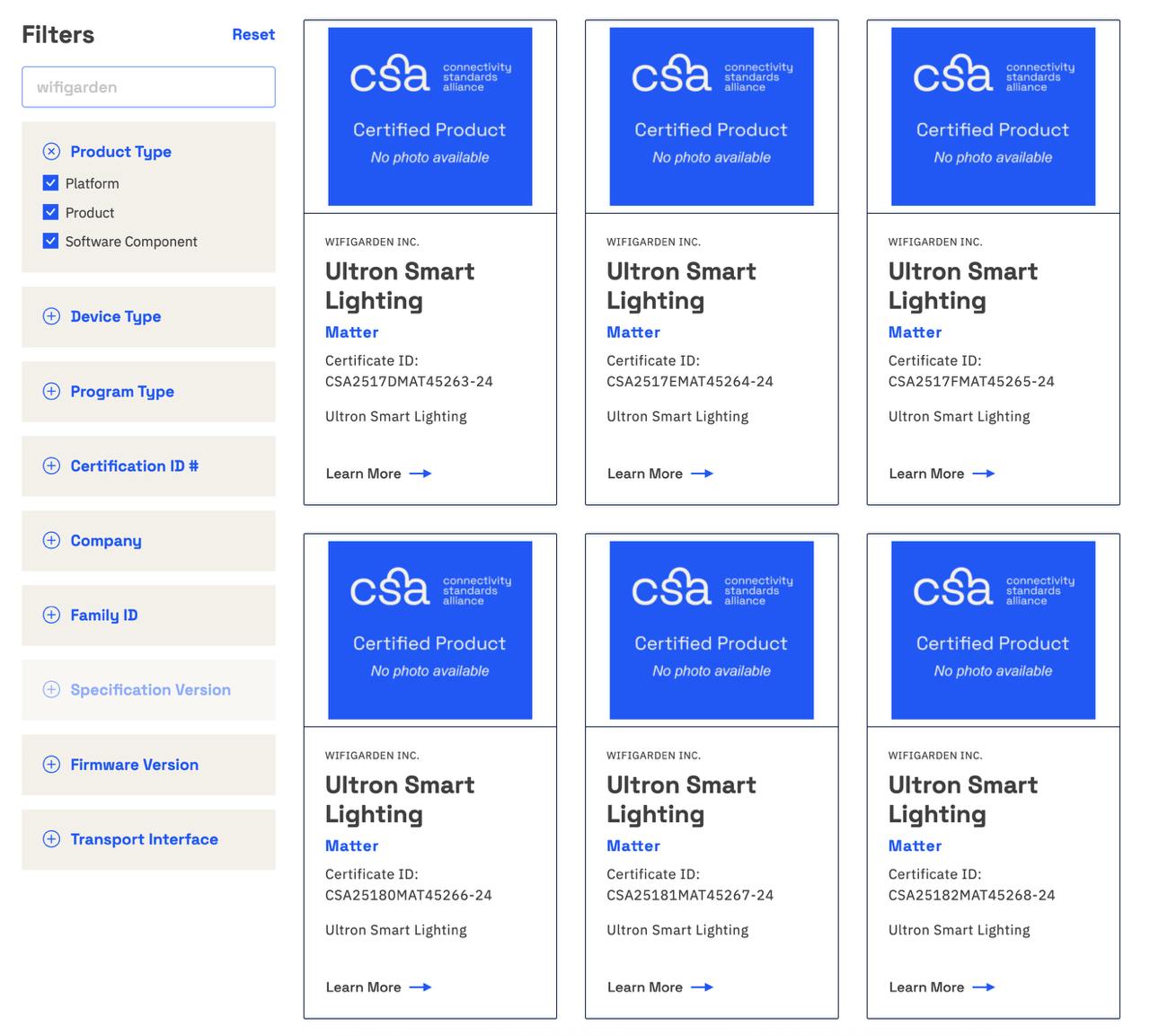Viewport: 1150px width, 1036px height.
Task: Click Matter link on CSA25180MAT45266-24 card
Action: pyautogui.click(x=351, y=846)
